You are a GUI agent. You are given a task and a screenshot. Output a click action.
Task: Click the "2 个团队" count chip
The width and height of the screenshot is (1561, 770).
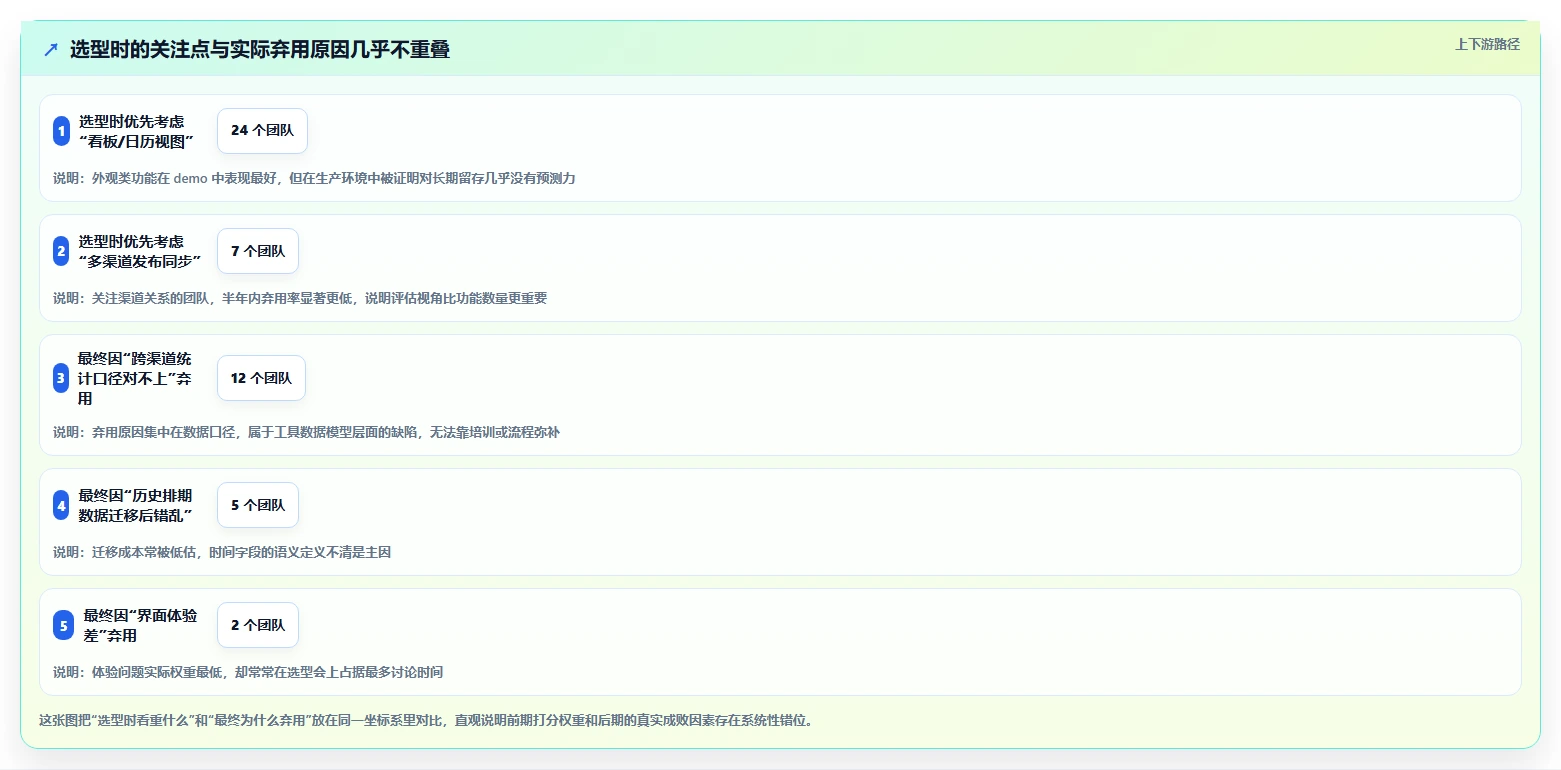[x=258, y=625]
